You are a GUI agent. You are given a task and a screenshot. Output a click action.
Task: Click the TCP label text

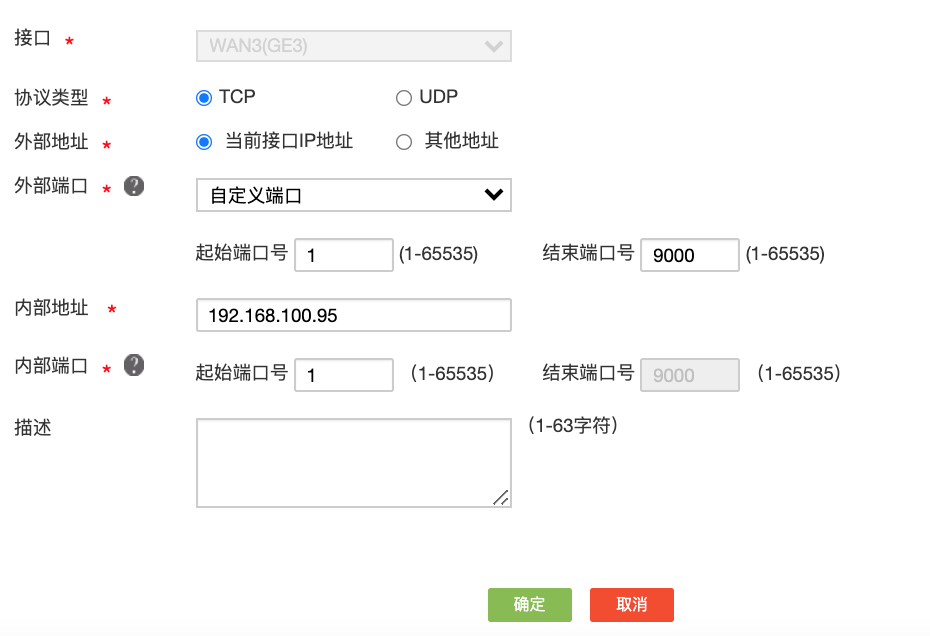coord(237,97)
